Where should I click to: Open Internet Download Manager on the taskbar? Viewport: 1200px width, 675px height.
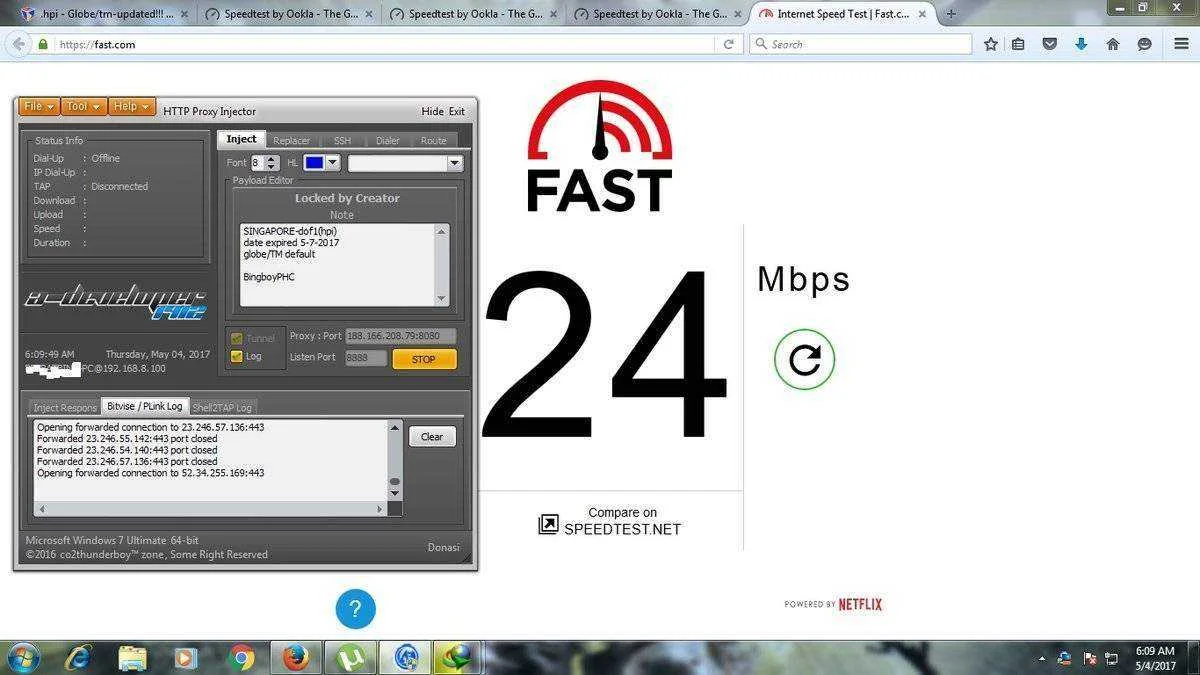(458, 658)
